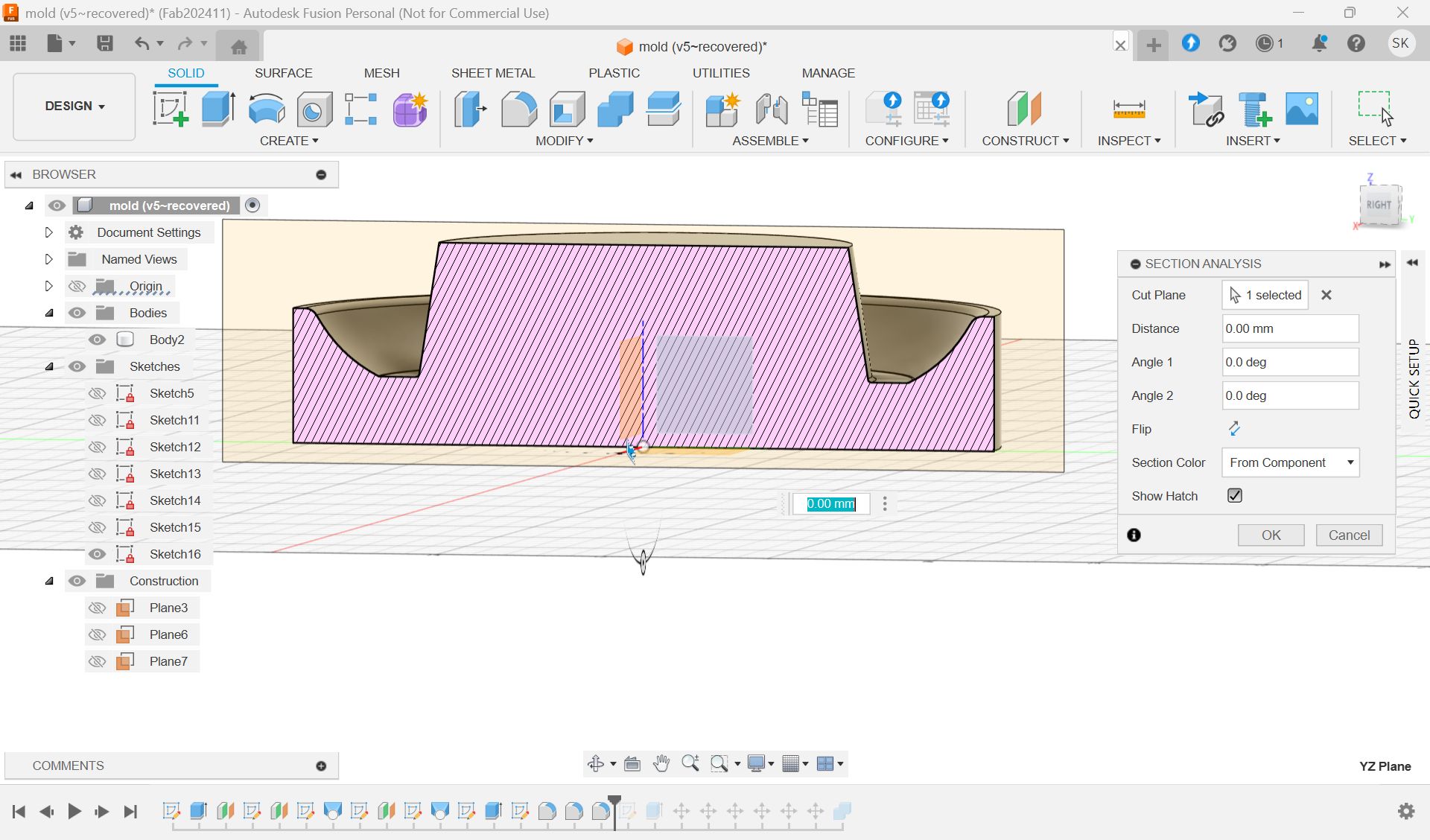Viewport: 1430px width, 840px height.
Task: Open the Data Panel grid icon
Action: 18,43
